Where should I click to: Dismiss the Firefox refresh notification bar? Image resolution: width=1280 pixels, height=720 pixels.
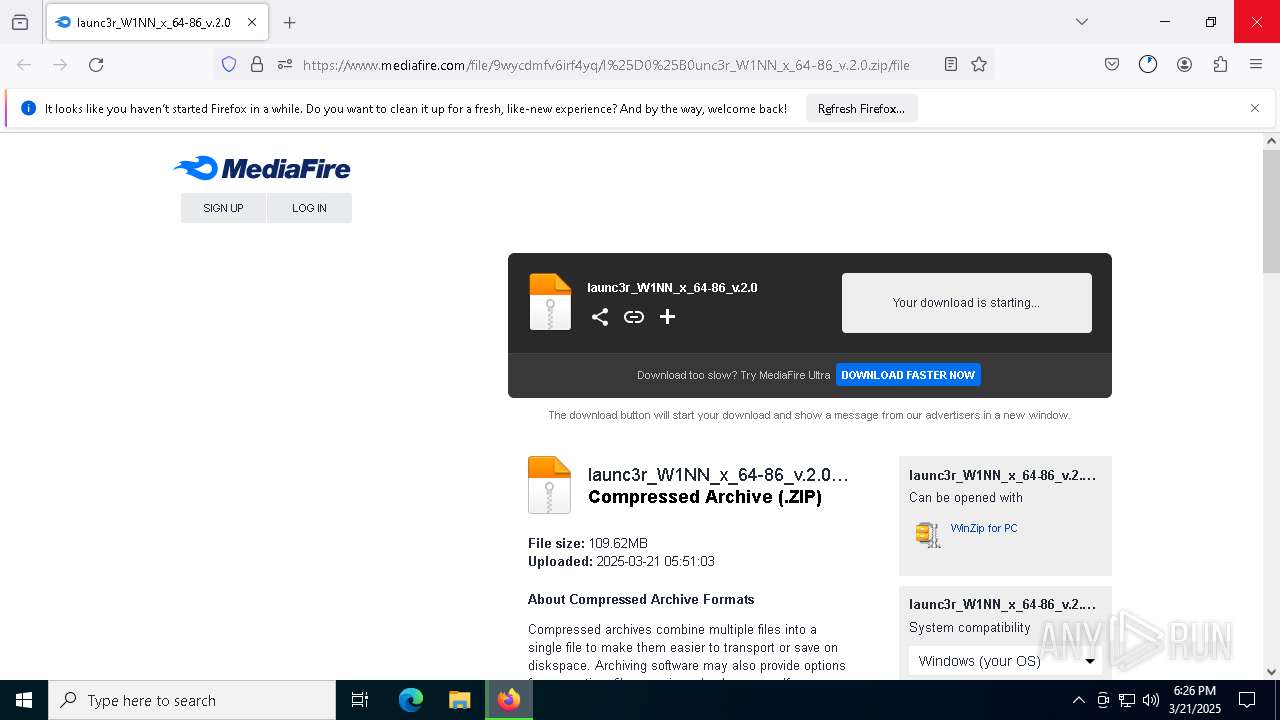1255,108
